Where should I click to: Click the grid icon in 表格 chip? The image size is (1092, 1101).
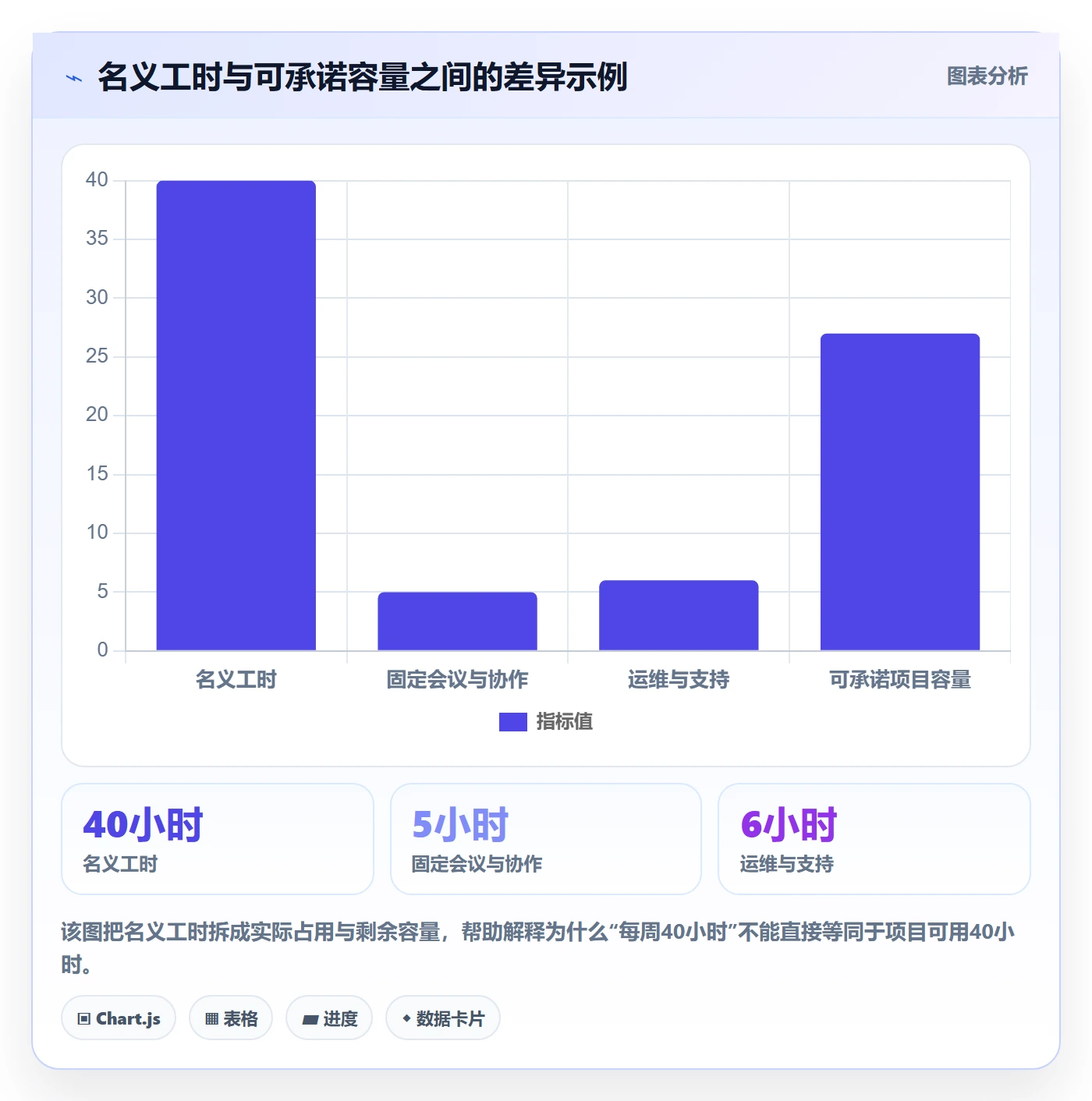(211, 1019)
